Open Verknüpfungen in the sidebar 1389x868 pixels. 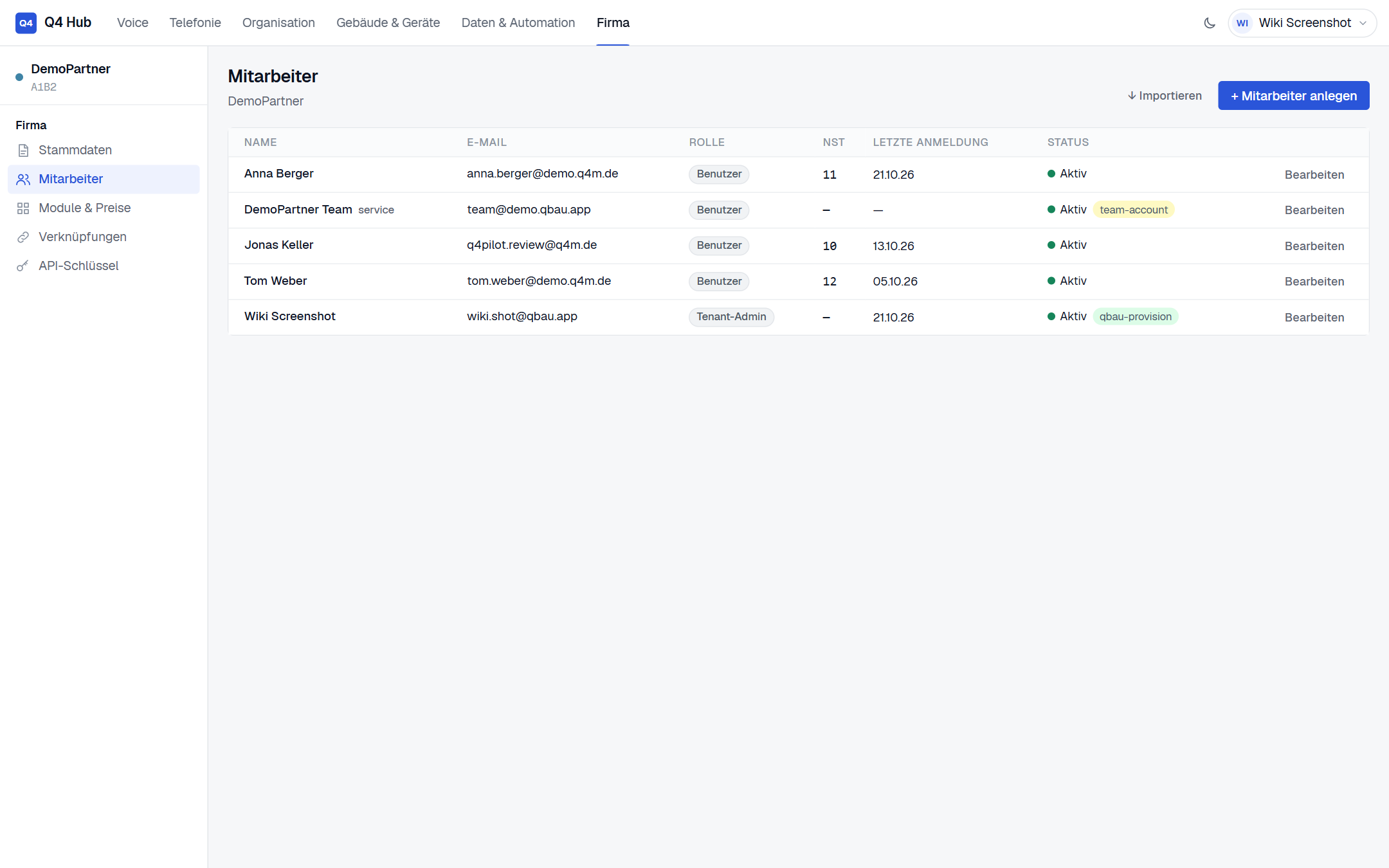104,237
